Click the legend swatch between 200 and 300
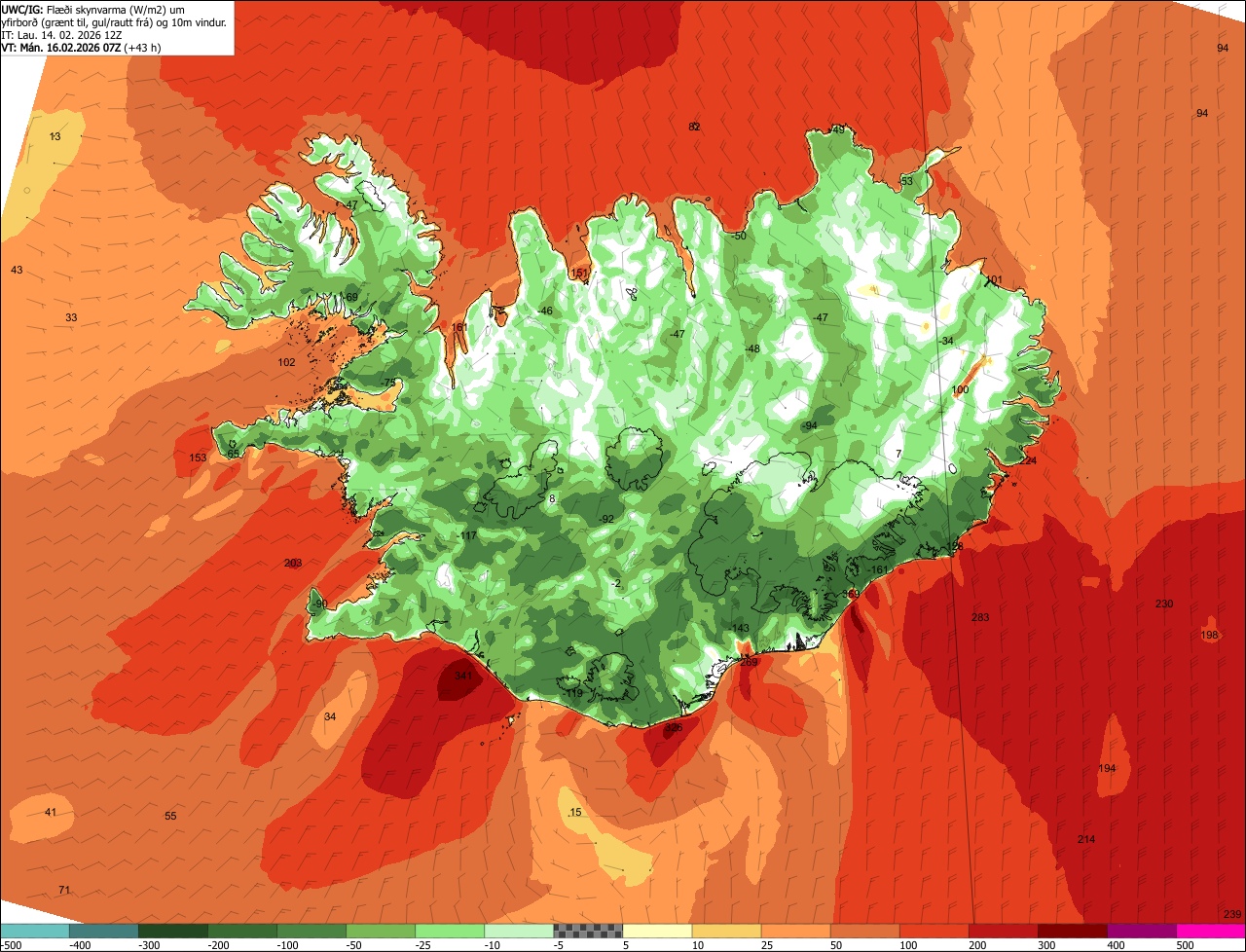 pos(1003,931)
